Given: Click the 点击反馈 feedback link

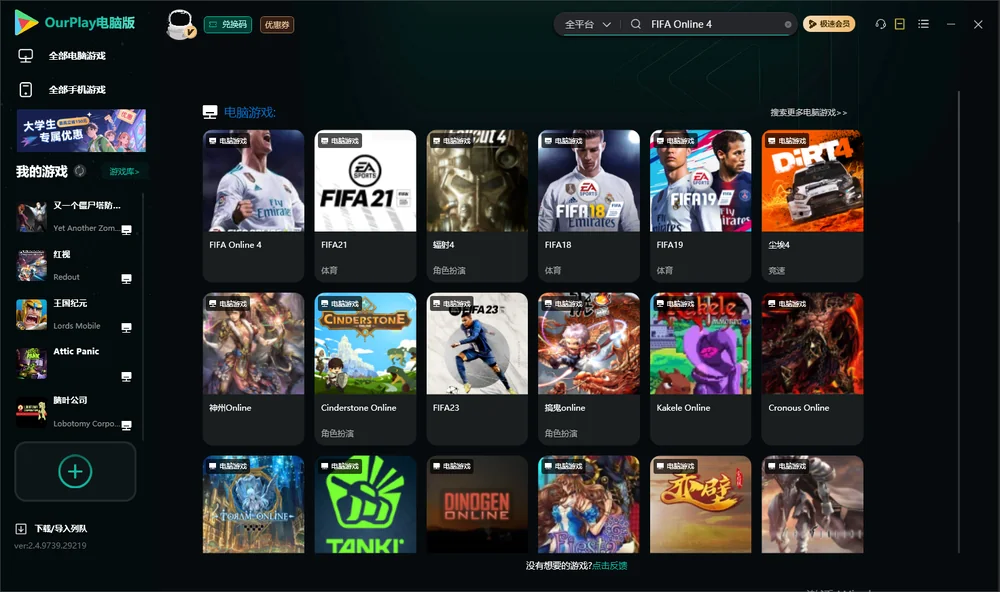Looking at the screenshot, I should [610, 566].
